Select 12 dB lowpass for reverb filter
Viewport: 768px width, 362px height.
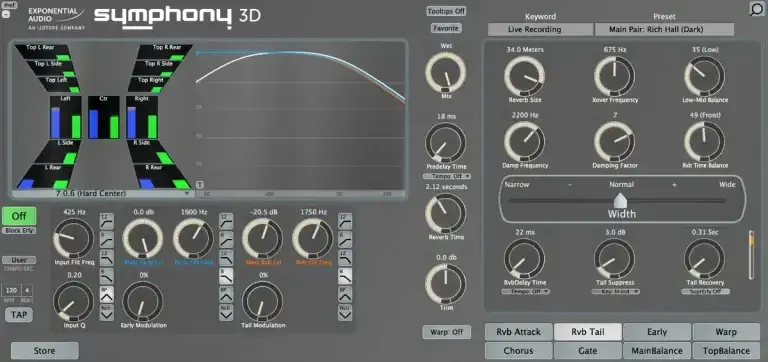[345, 258]
